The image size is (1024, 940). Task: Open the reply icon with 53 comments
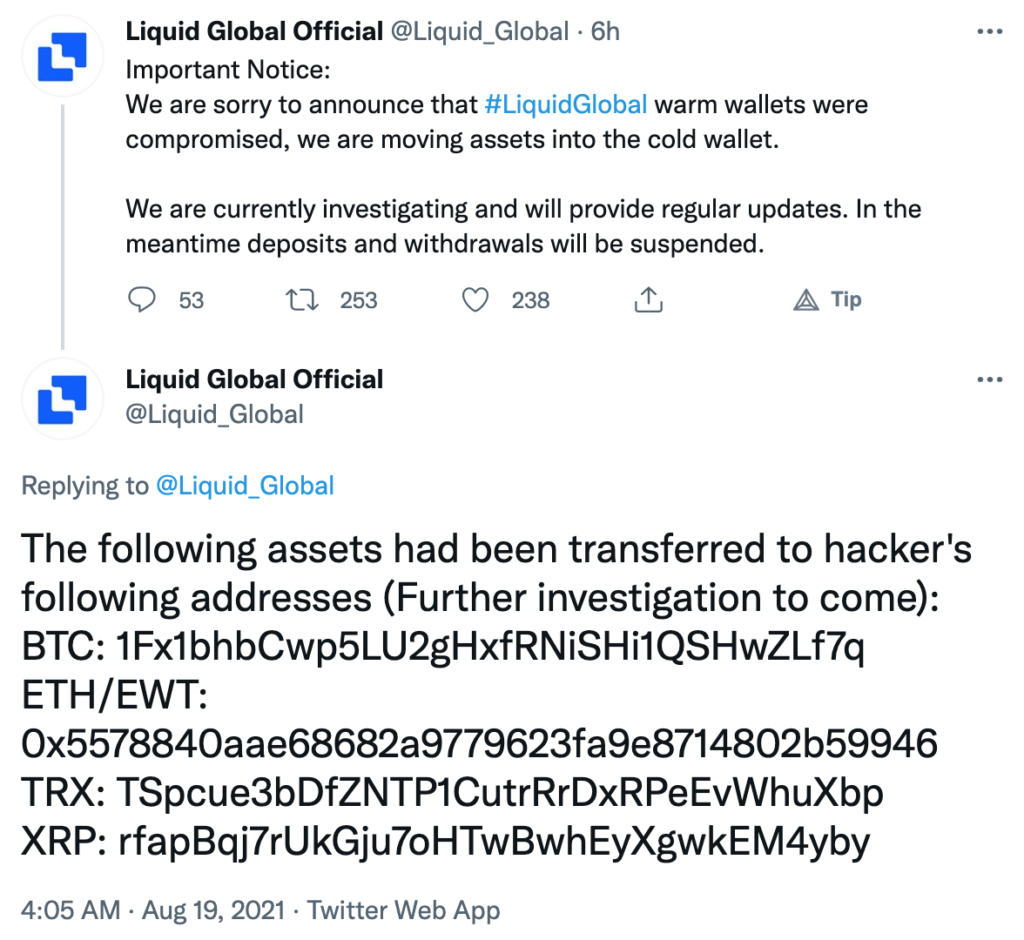point(142,300)
